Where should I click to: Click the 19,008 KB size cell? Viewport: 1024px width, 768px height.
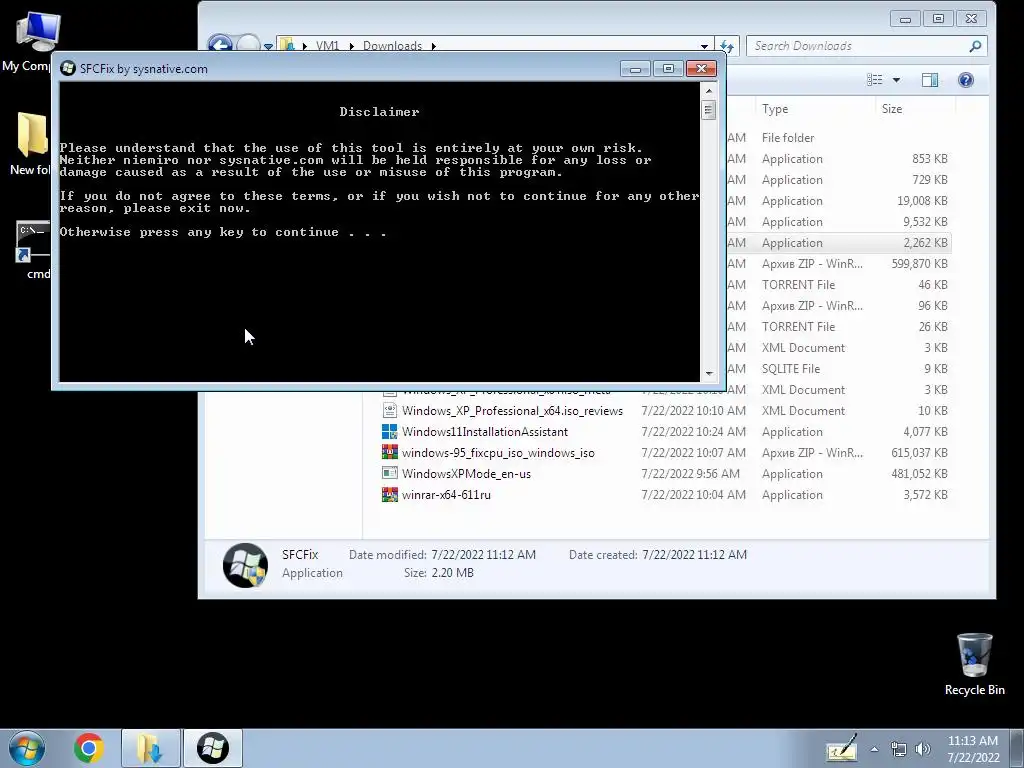click(921, 200)
